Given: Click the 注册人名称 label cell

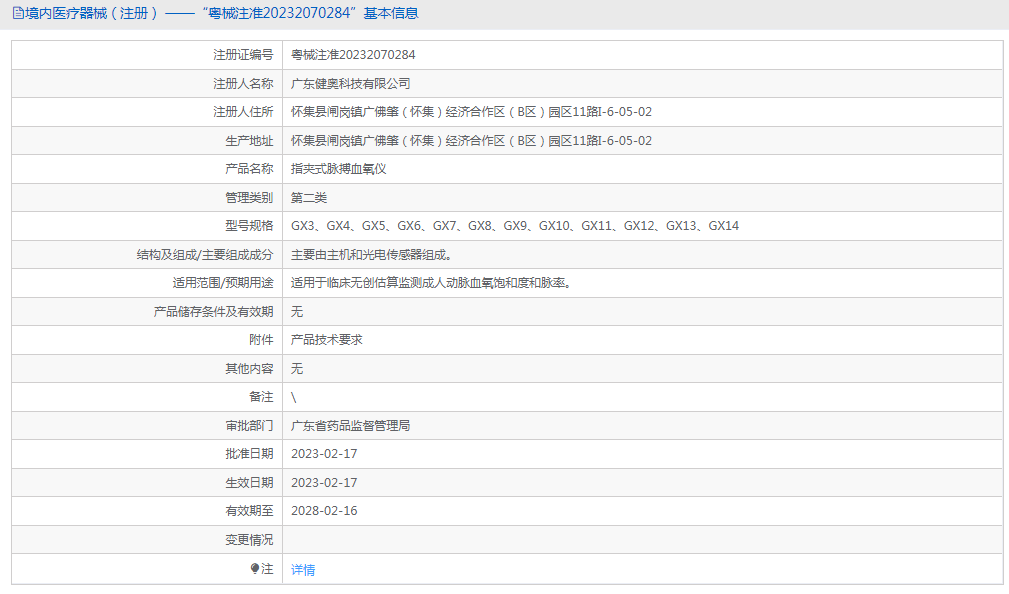Looking at the screenshot, I should (x=147, y=84).
